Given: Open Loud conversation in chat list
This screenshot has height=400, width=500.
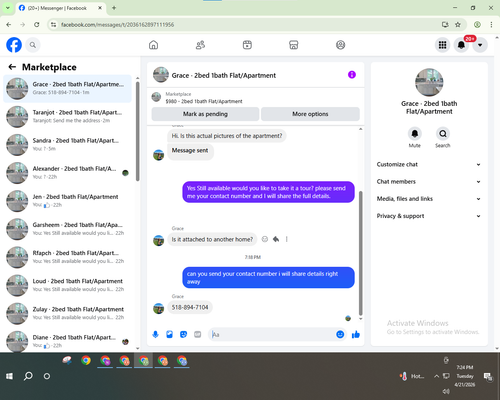Looking at the screenshot, I should point(67,285).
